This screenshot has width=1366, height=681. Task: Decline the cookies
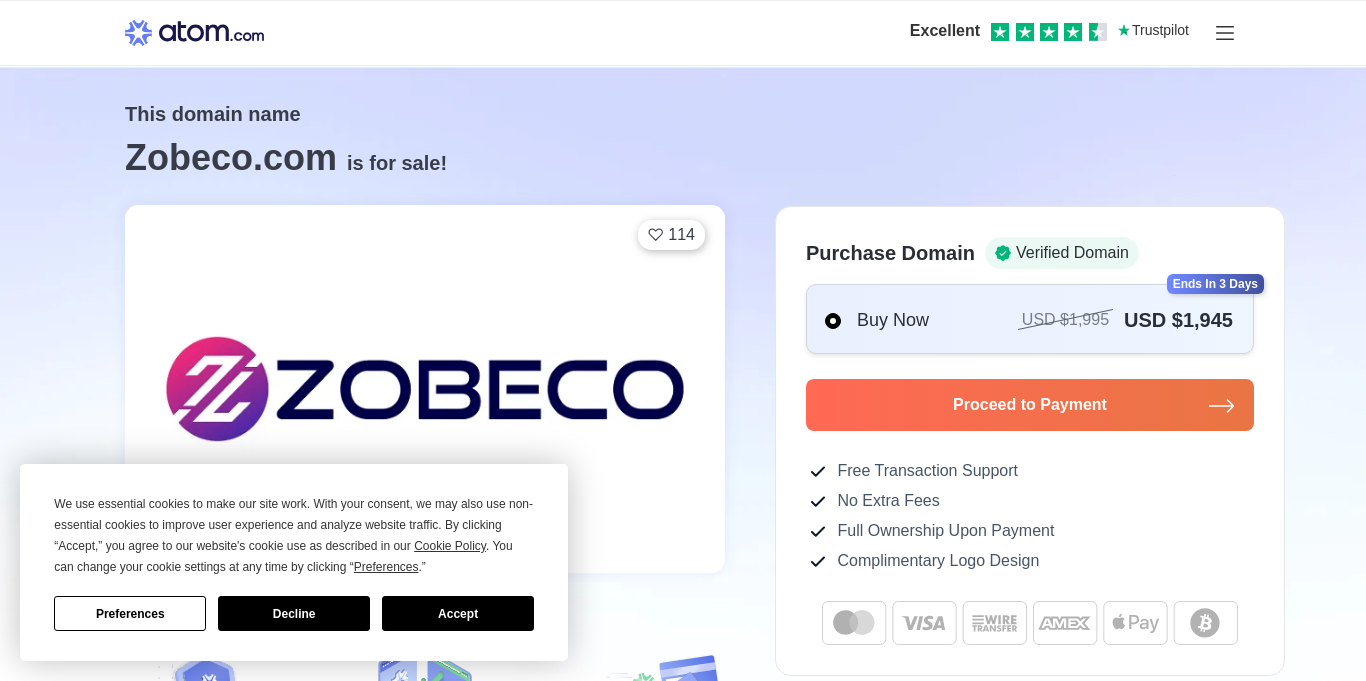(294, 614)
